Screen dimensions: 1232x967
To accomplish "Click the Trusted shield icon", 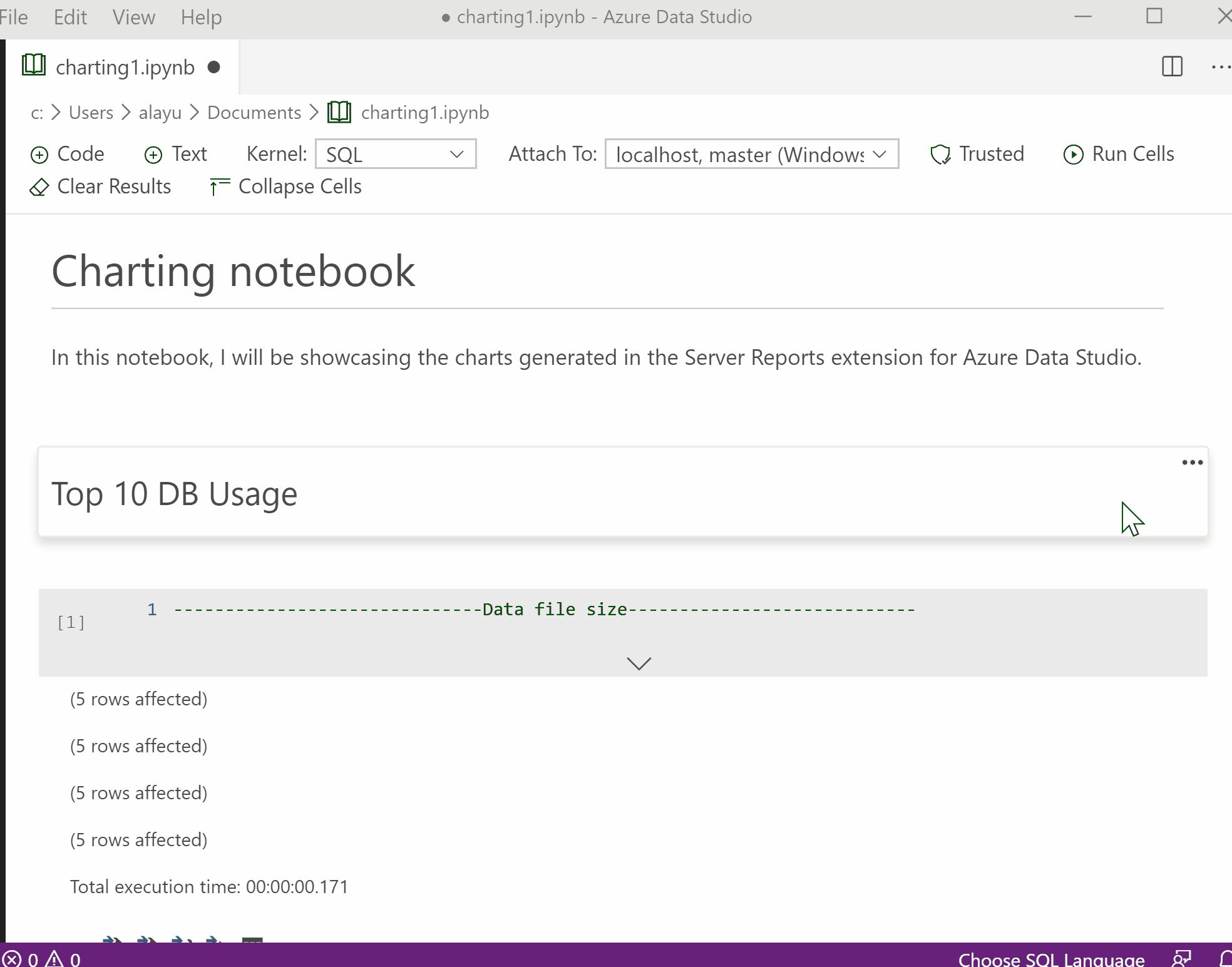I will point(940,154).
